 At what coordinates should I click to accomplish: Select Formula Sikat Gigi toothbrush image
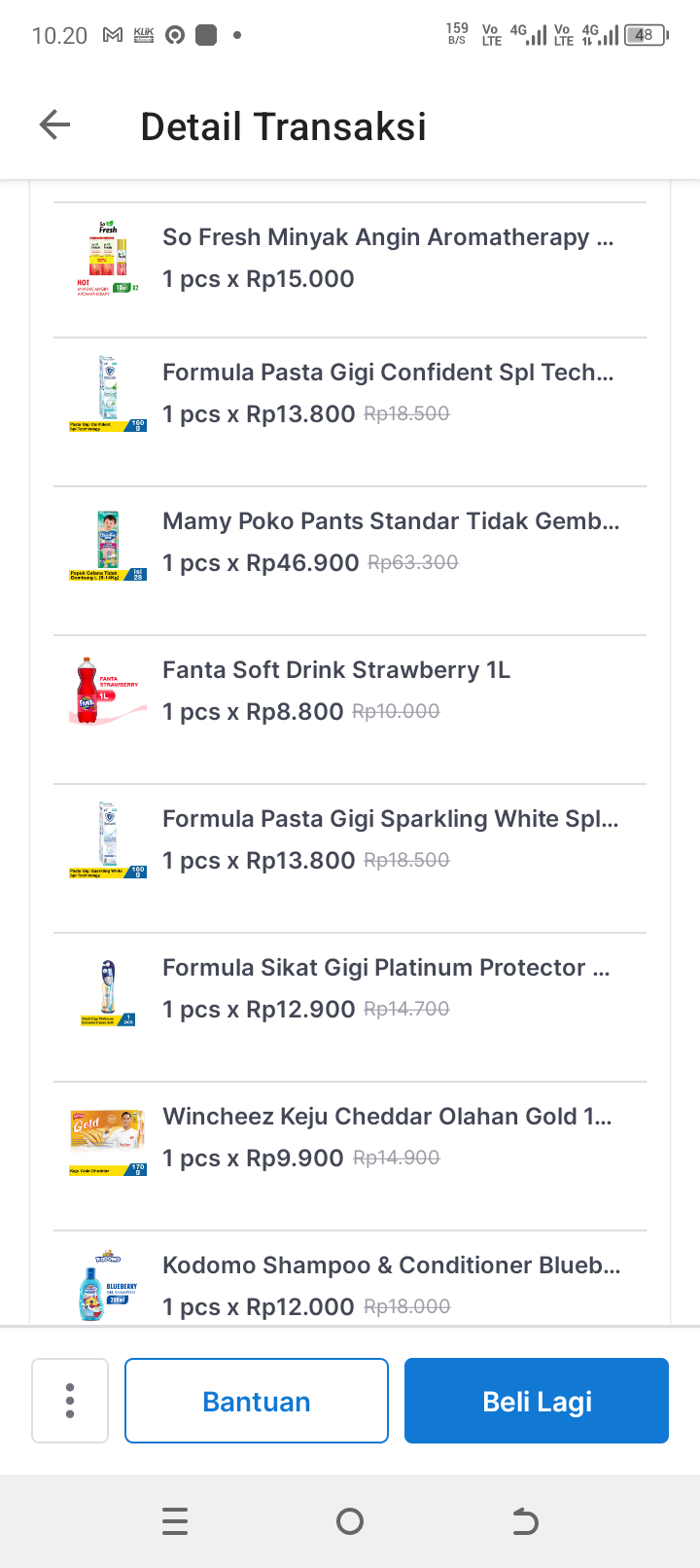point(108,989)
